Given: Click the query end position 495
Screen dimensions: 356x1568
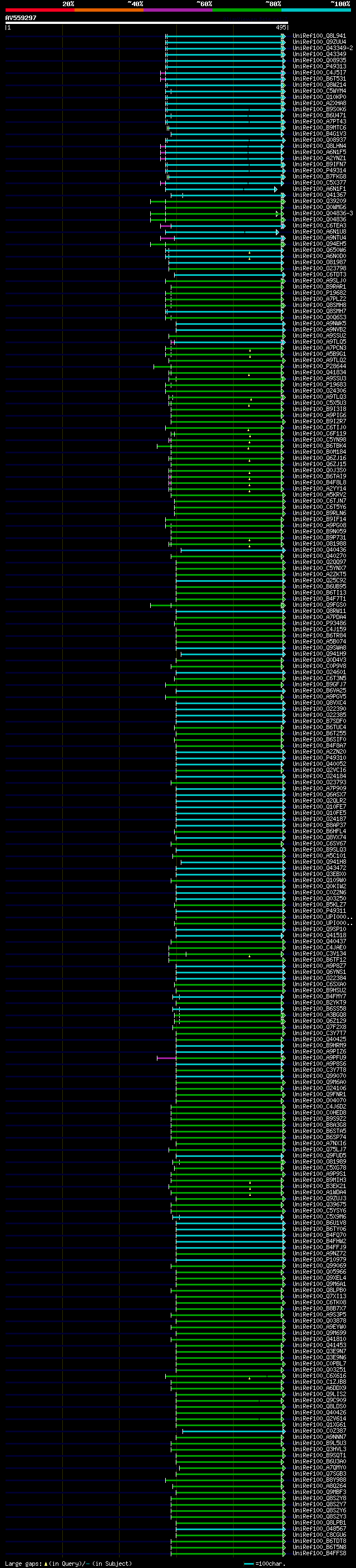Looking at the screenshot, I should [x=280, y=28].
